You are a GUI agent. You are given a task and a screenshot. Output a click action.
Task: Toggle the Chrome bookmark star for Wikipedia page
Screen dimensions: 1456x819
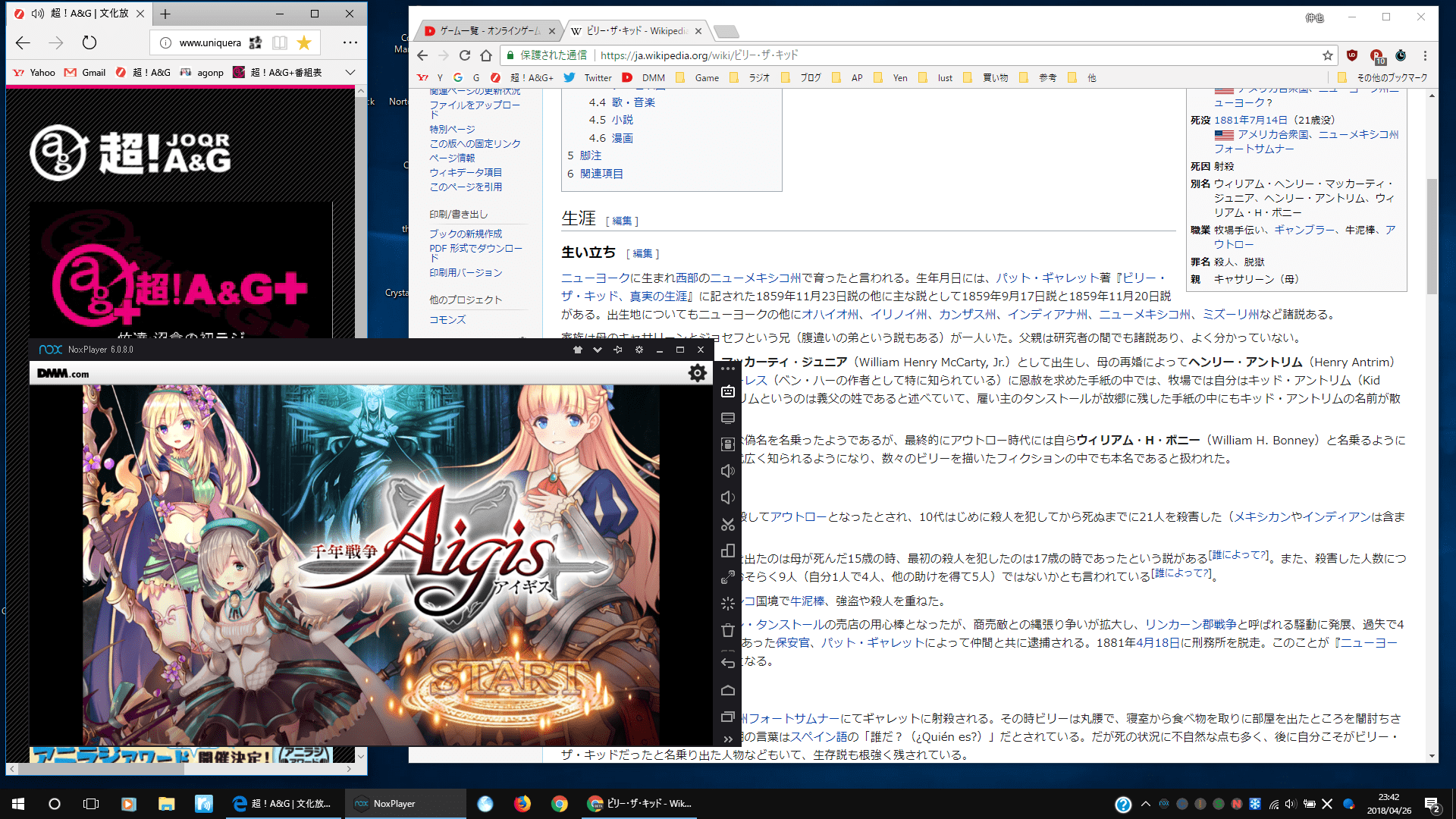[1327, 55]
